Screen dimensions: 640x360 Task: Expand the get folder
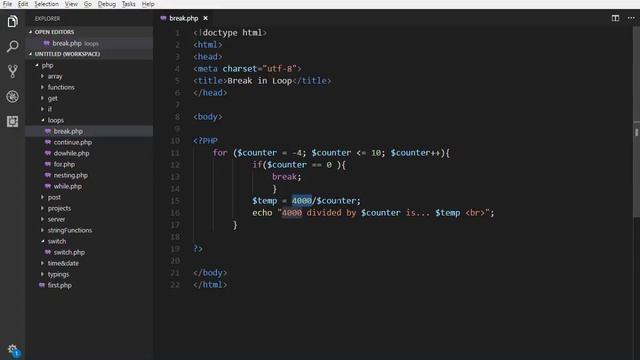point(42,98)
